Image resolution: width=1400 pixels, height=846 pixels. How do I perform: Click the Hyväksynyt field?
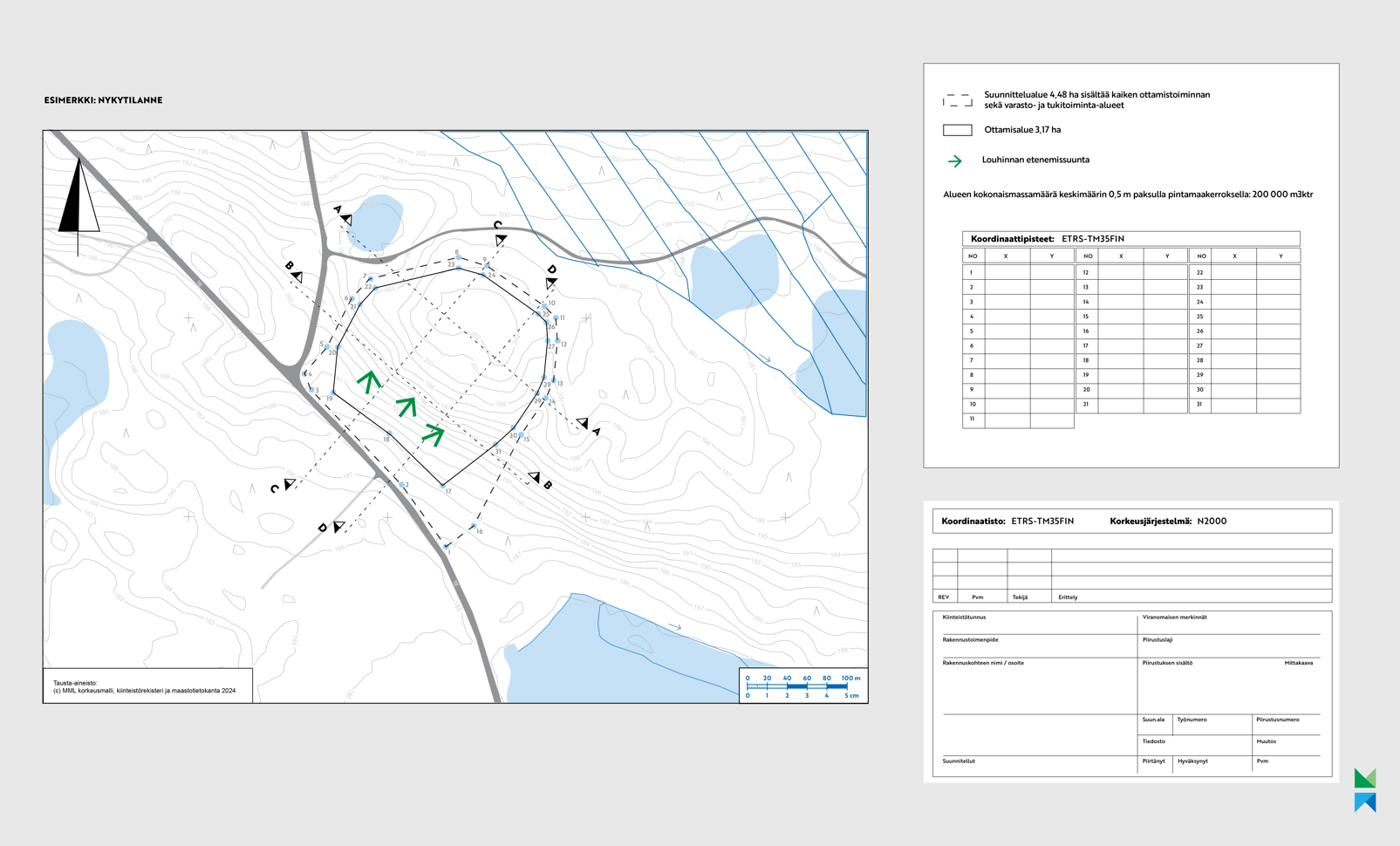(x=1212, y=765)
